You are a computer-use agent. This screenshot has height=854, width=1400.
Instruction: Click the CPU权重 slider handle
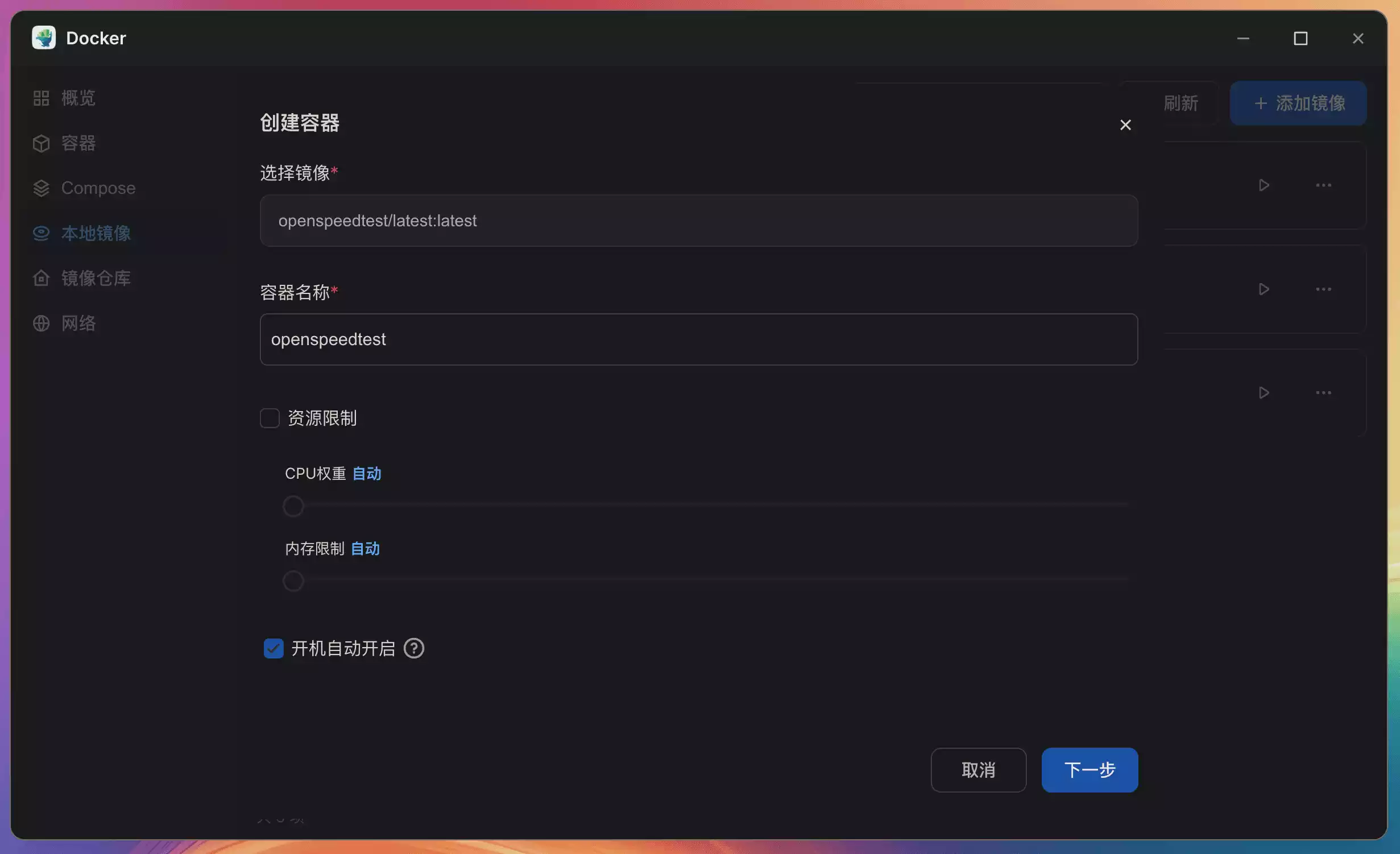click(x=293, y=505)
